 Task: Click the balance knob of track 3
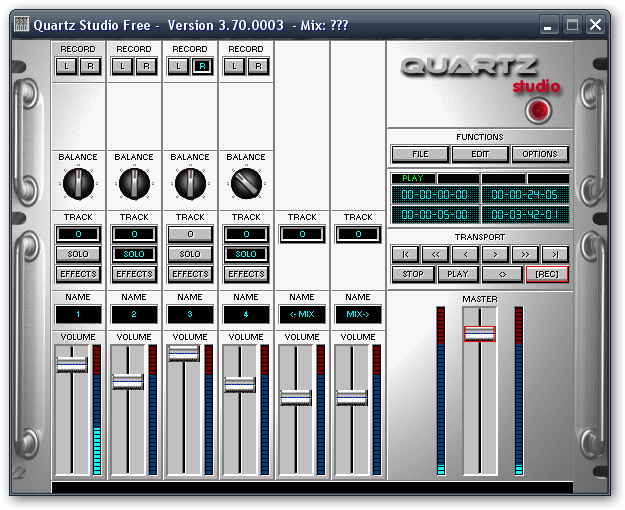(191, 184)
